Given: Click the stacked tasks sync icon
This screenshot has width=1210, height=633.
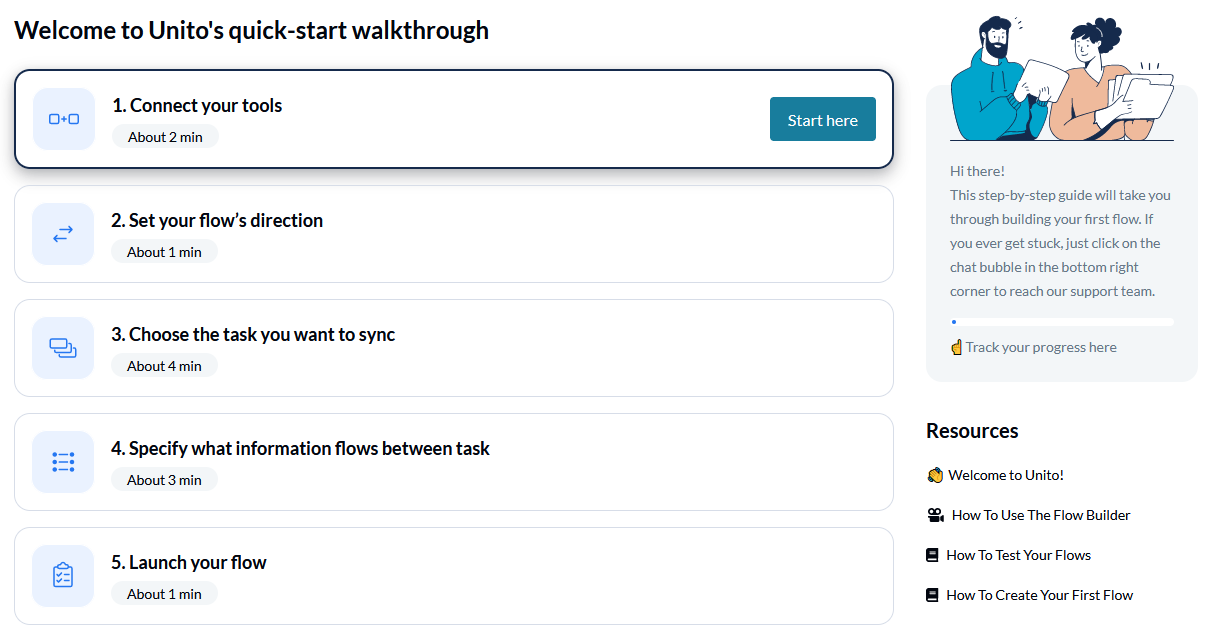Looking at the screenshot, I should pyautogui.click(x=63, y=348).
